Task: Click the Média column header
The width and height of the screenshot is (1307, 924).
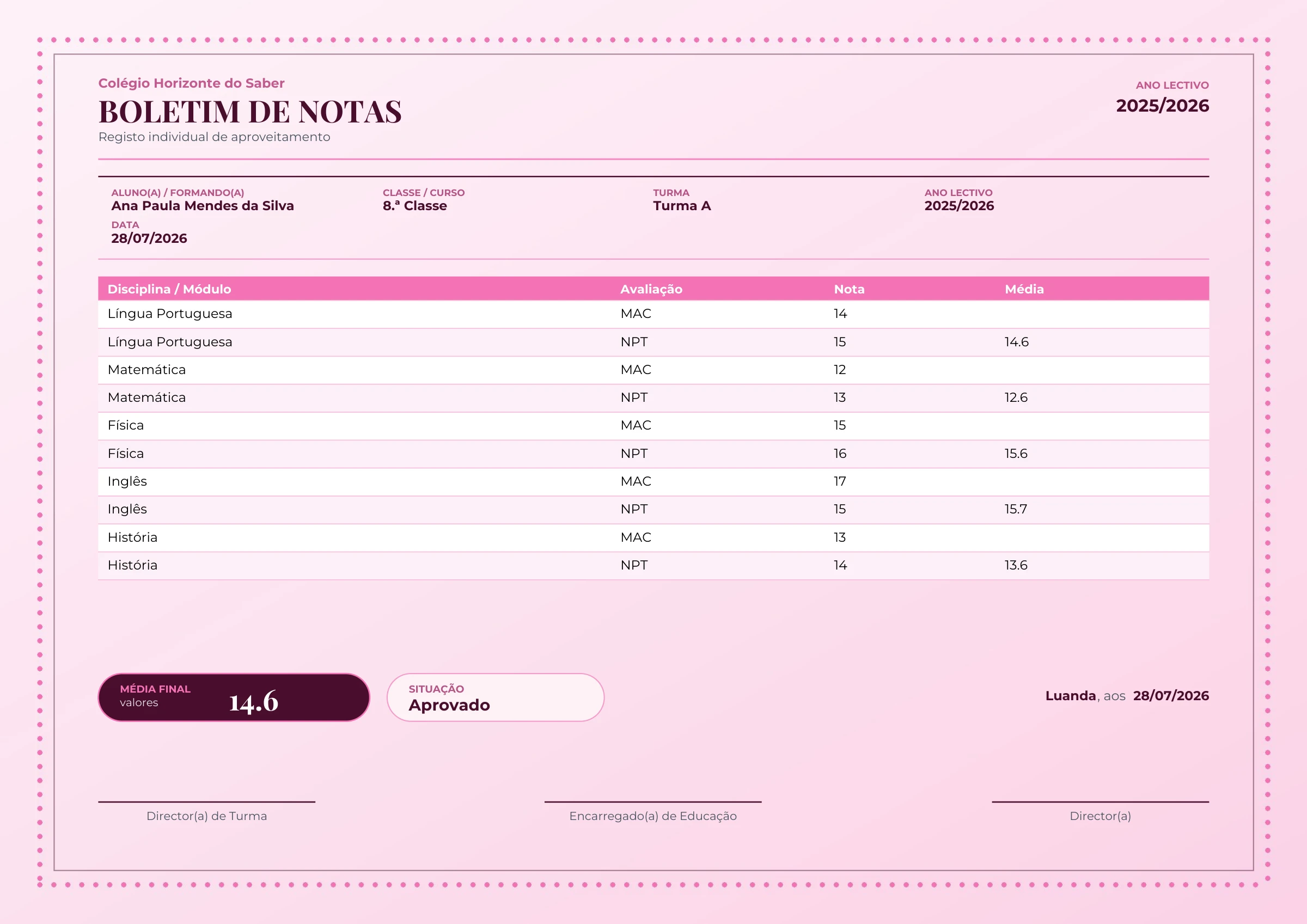Action: pyautogui.click(x=1024, y=289)
